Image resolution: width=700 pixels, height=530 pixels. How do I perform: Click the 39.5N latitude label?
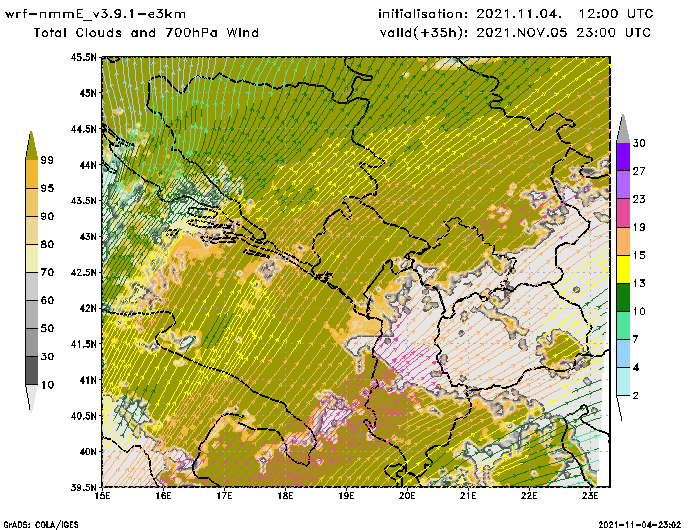pyautogui.click(x=83, y=487)
